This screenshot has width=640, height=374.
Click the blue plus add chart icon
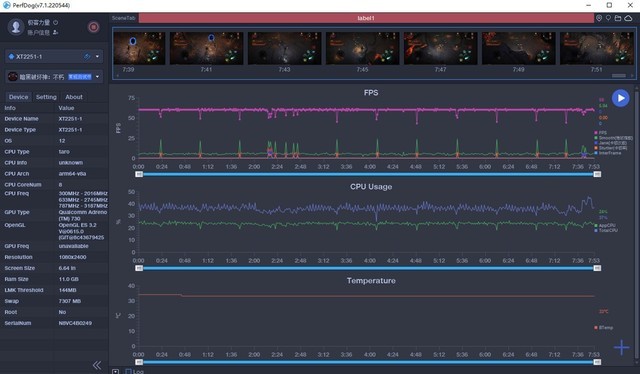click(x=622, y=347)
